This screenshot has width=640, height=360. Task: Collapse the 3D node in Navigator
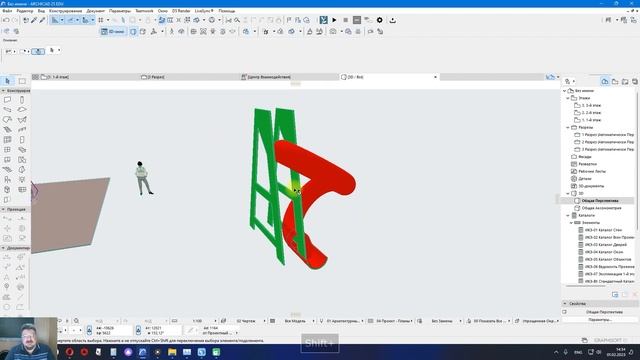(568, 193)
